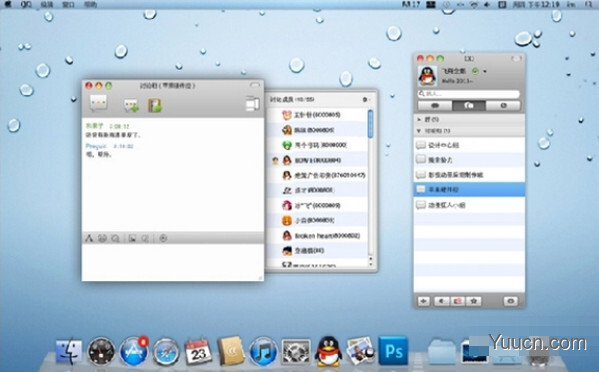Click the search field in QQ main window
Image resolution: width=599 pixels, height=372 pixels.
(x=469, y=94)
